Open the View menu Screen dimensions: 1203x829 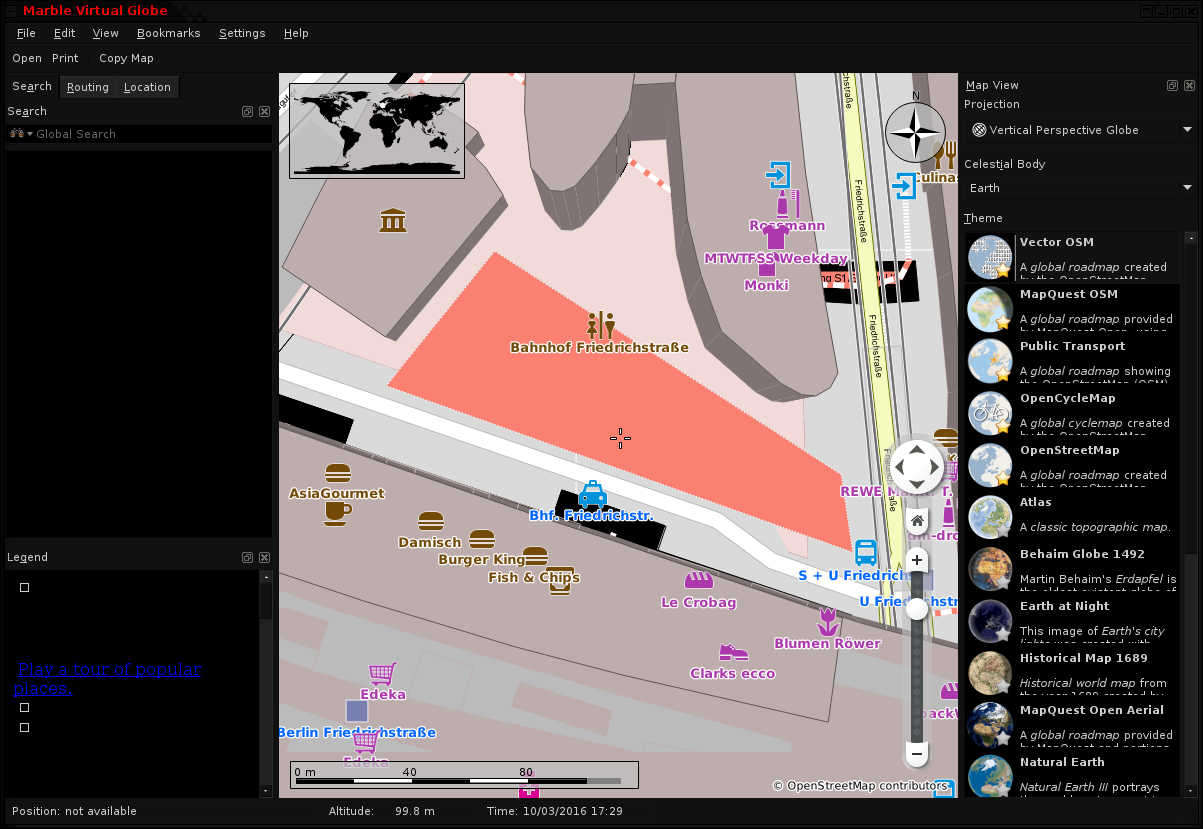click(x=105, y=33)
